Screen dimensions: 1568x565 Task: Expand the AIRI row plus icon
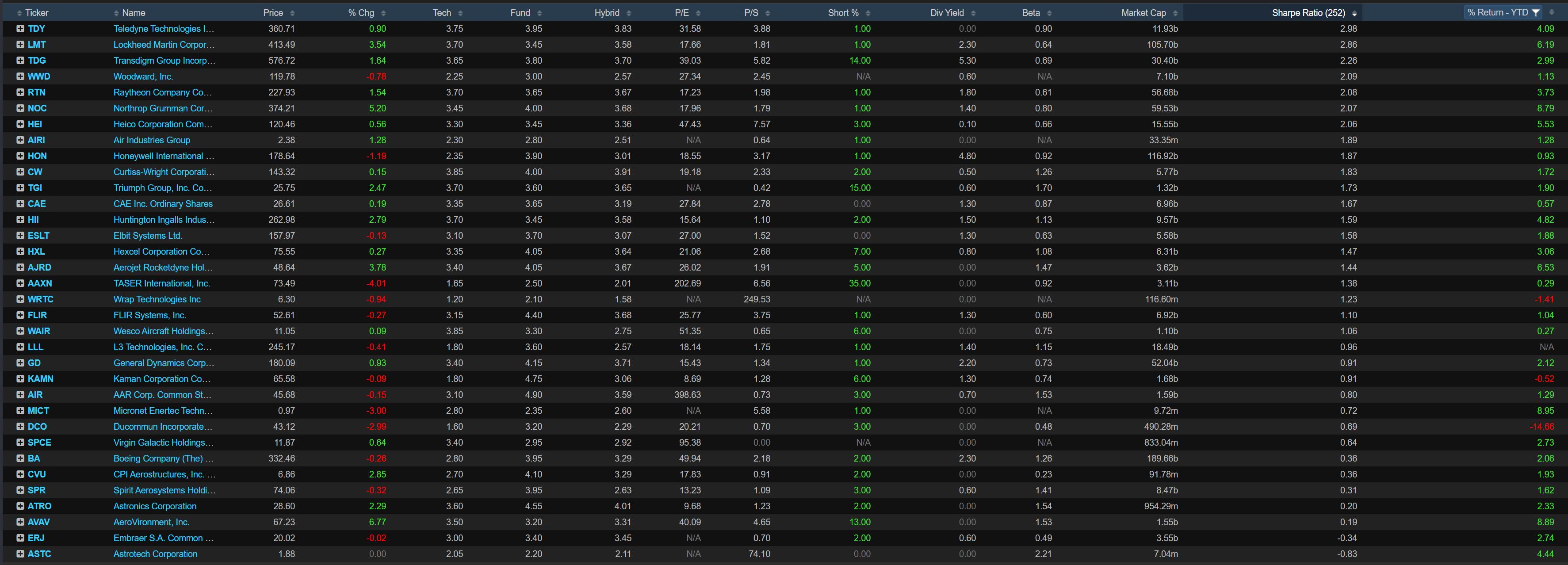coord(20,140)
